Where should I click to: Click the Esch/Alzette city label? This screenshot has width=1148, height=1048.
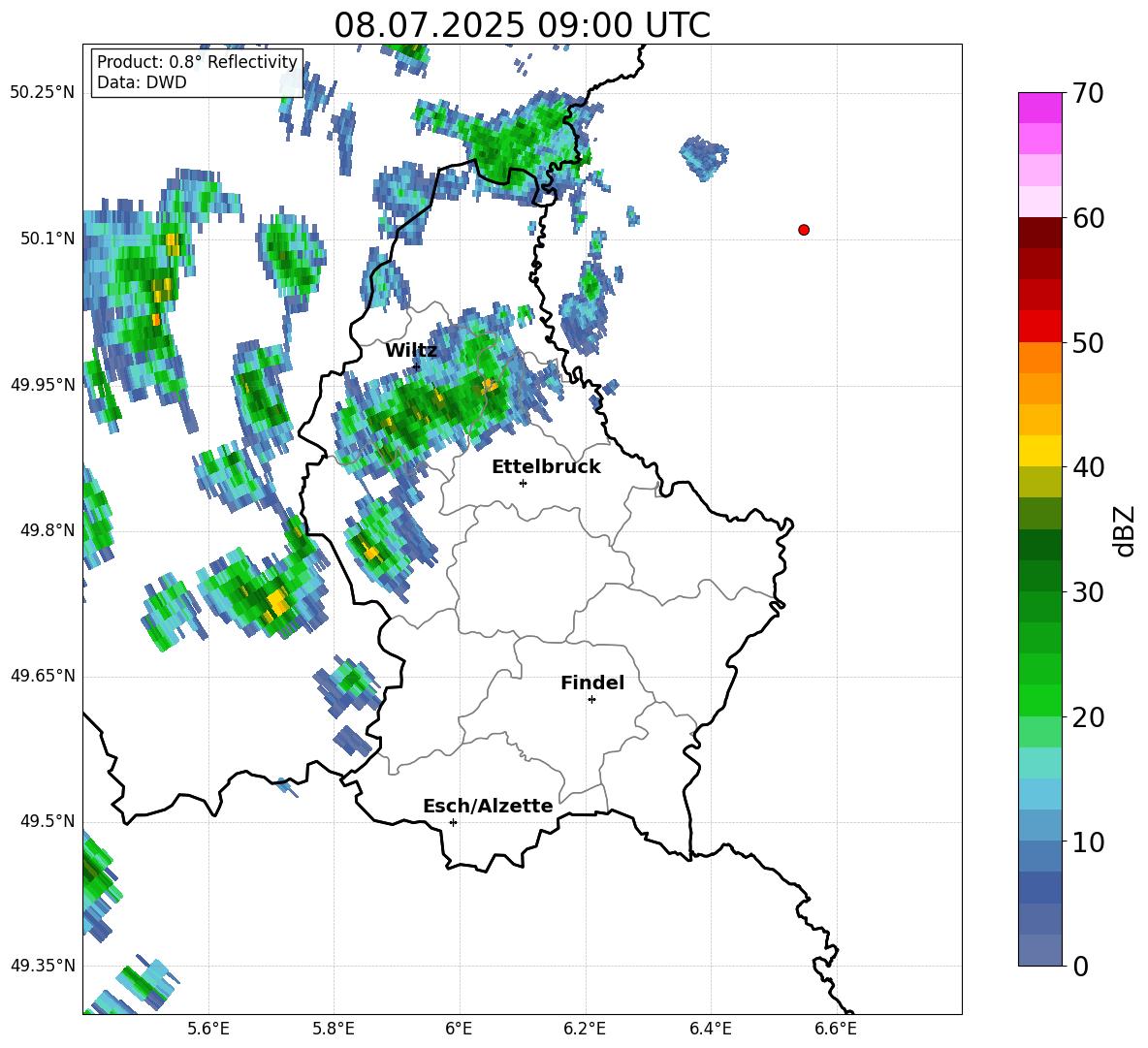tap(488, 806)
